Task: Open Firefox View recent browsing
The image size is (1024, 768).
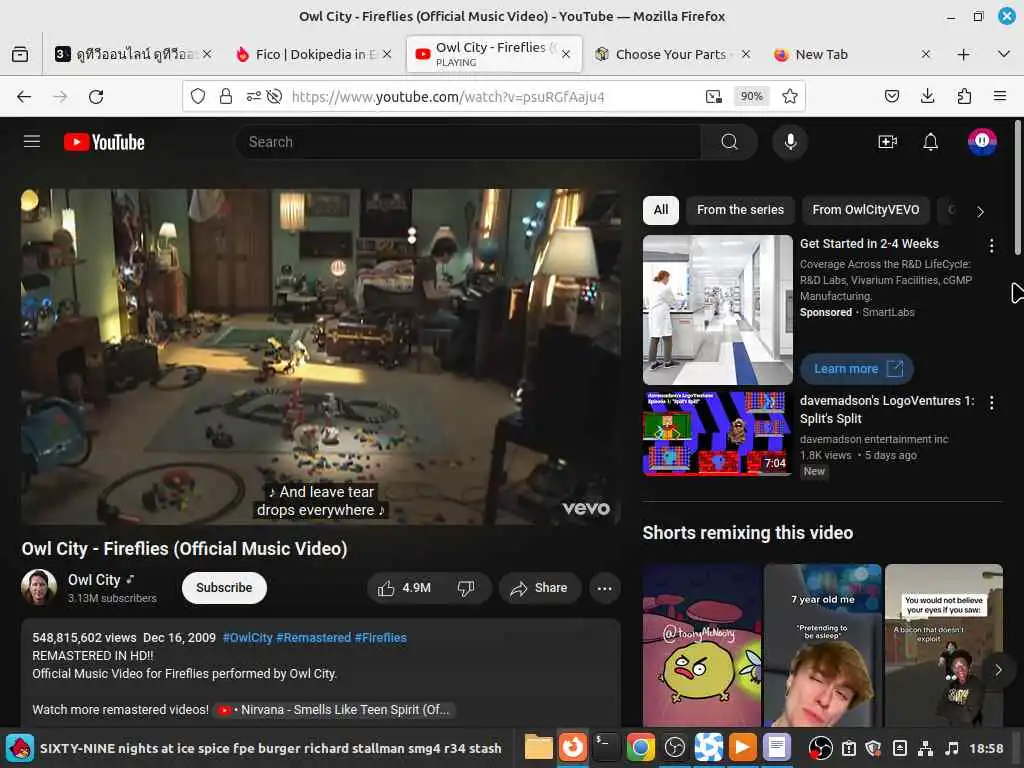Action: point(20,54)
